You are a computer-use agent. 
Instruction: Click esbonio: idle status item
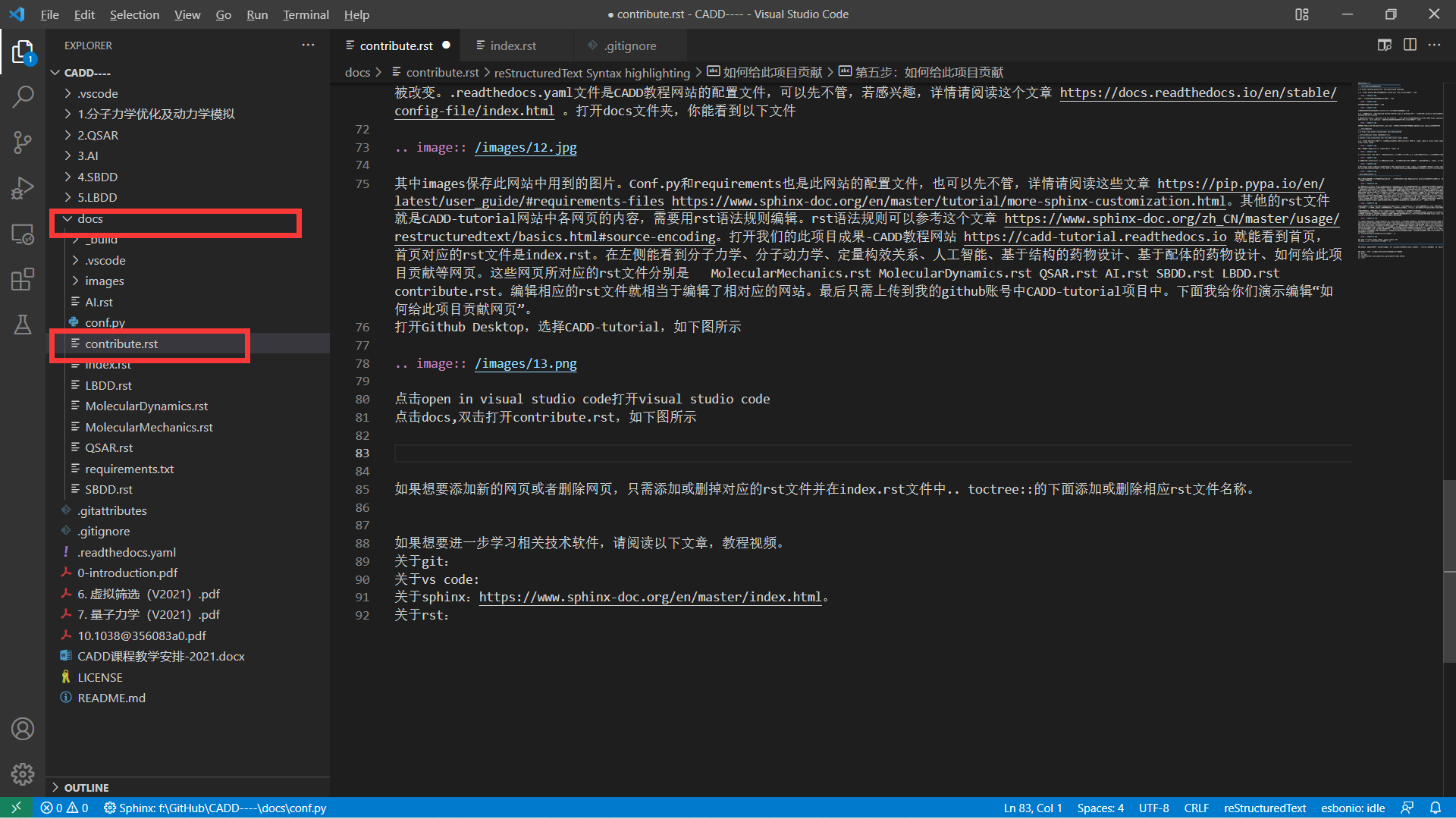pos(1353,808)
